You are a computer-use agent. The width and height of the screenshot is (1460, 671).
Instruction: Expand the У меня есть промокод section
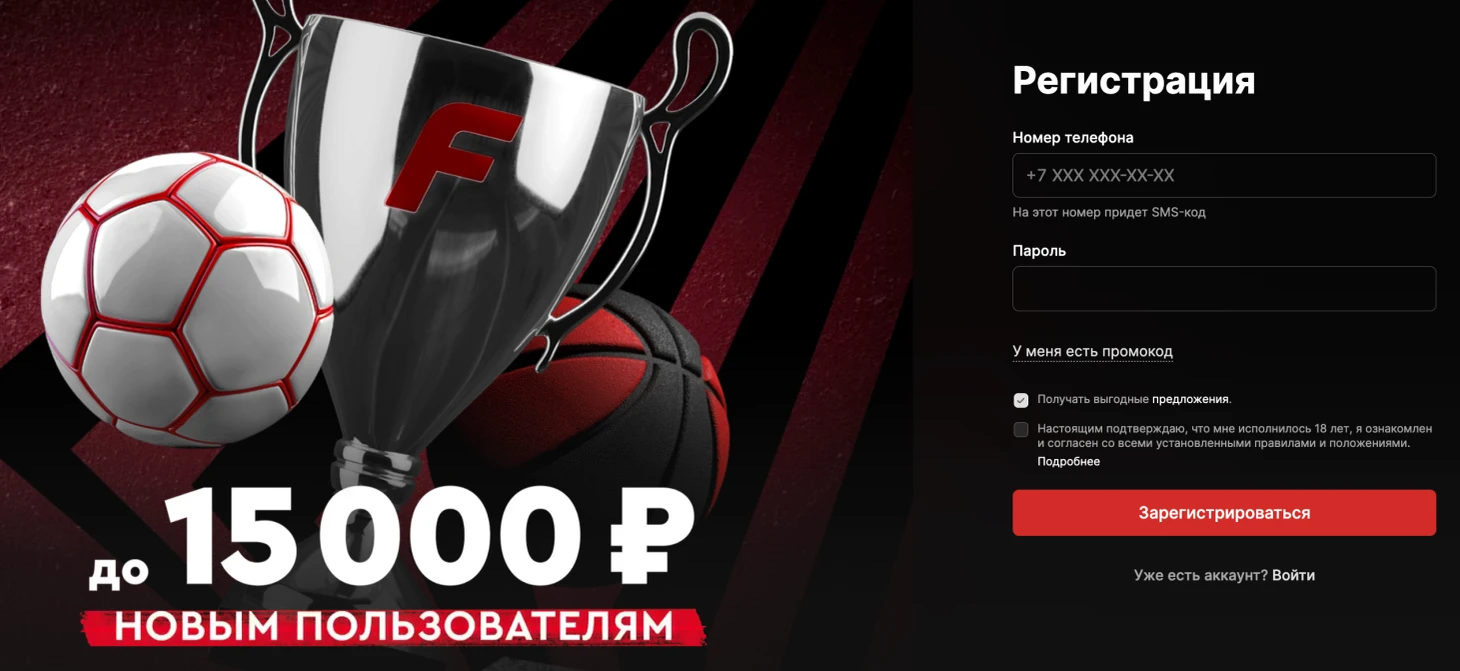click(x=1092, y=351)
